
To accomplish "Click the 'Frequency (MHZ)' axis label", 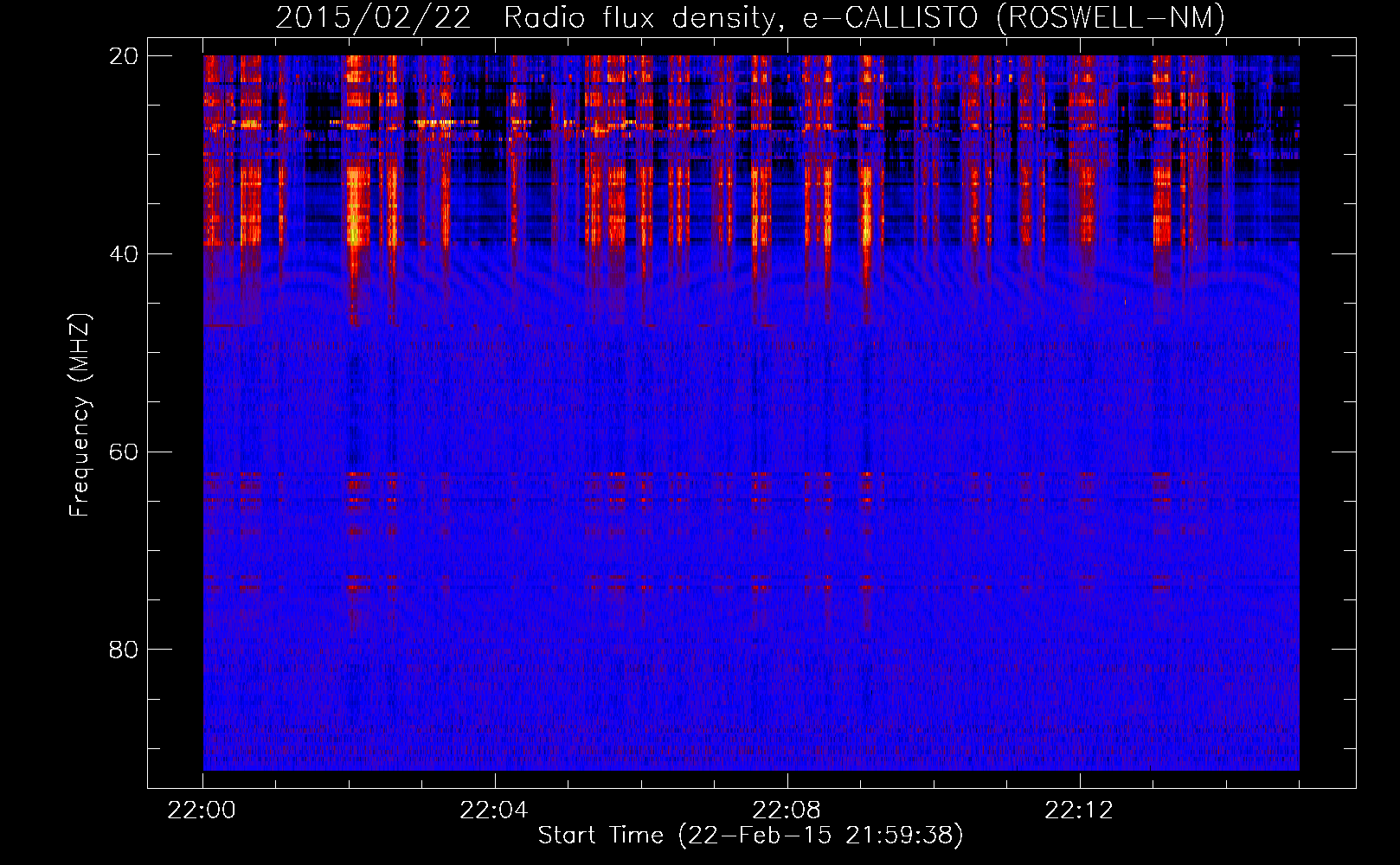I will (x=80, y=415).
